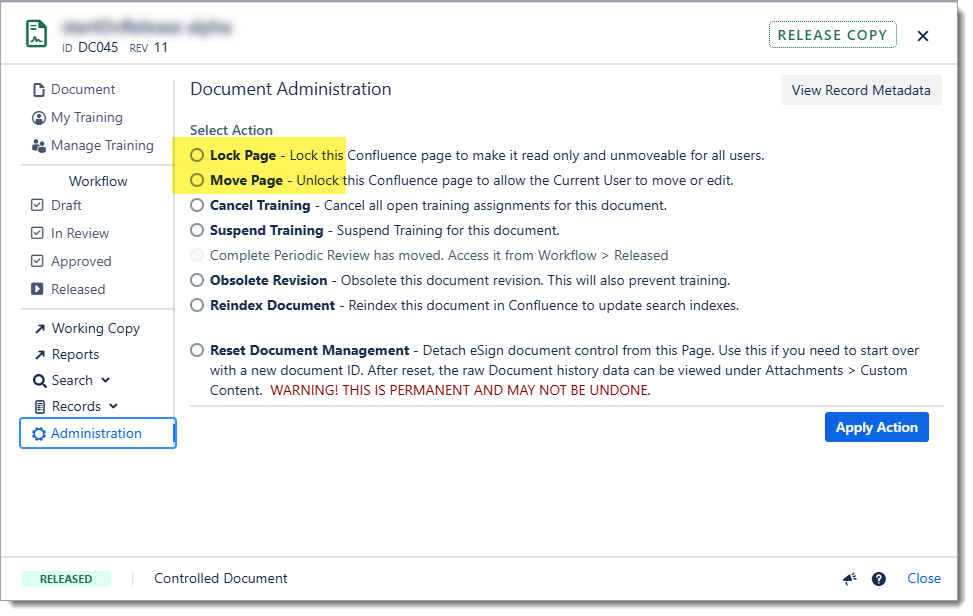Screen dimensions: 973x616
Task: Open the In Review workflow item
Action: (79, 234)
